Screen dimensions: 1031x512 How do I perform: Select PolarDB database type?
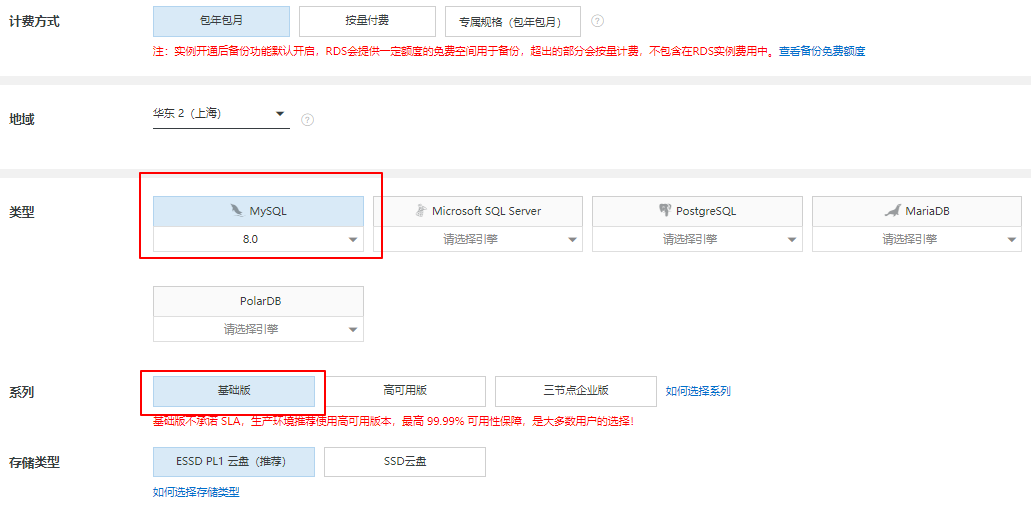pos(258,302)
